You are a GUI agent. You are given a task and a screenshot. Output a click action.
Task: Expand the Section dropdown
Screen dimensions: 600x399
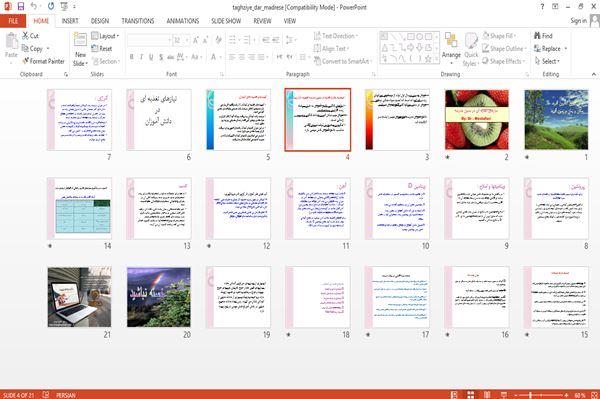click(x=106, y=61)
